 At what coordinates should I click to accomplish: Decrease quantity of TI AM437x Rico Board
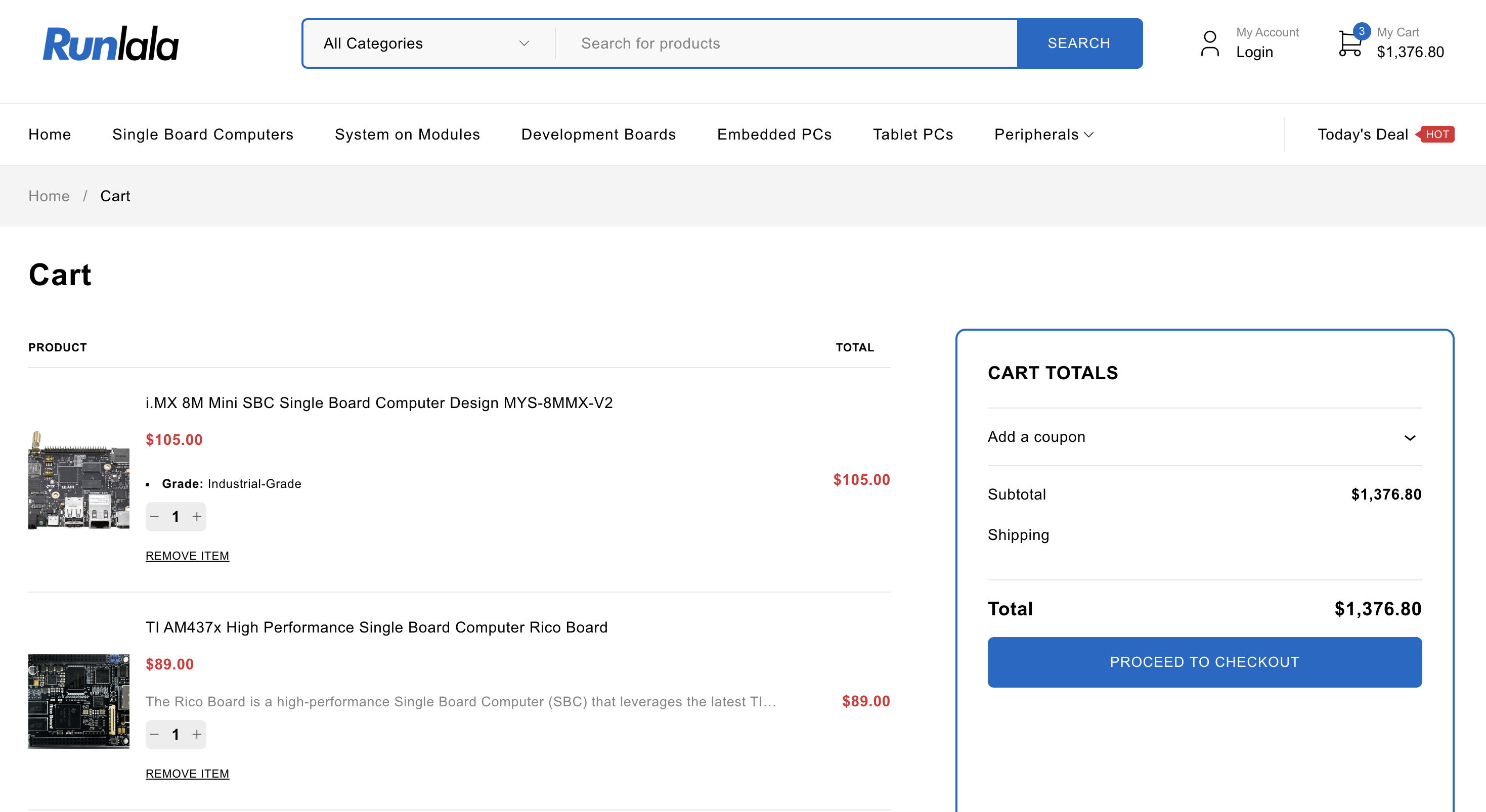[155, 734]
